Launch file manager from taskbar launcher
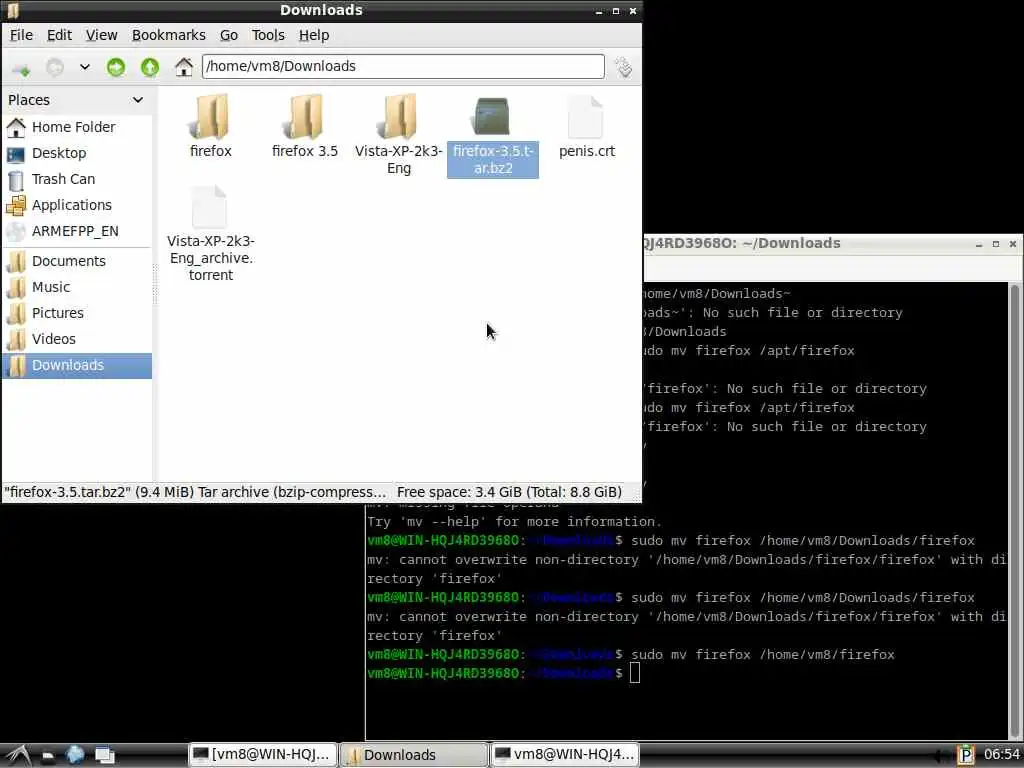This screenshot has width=1024, height=768. 48,756
